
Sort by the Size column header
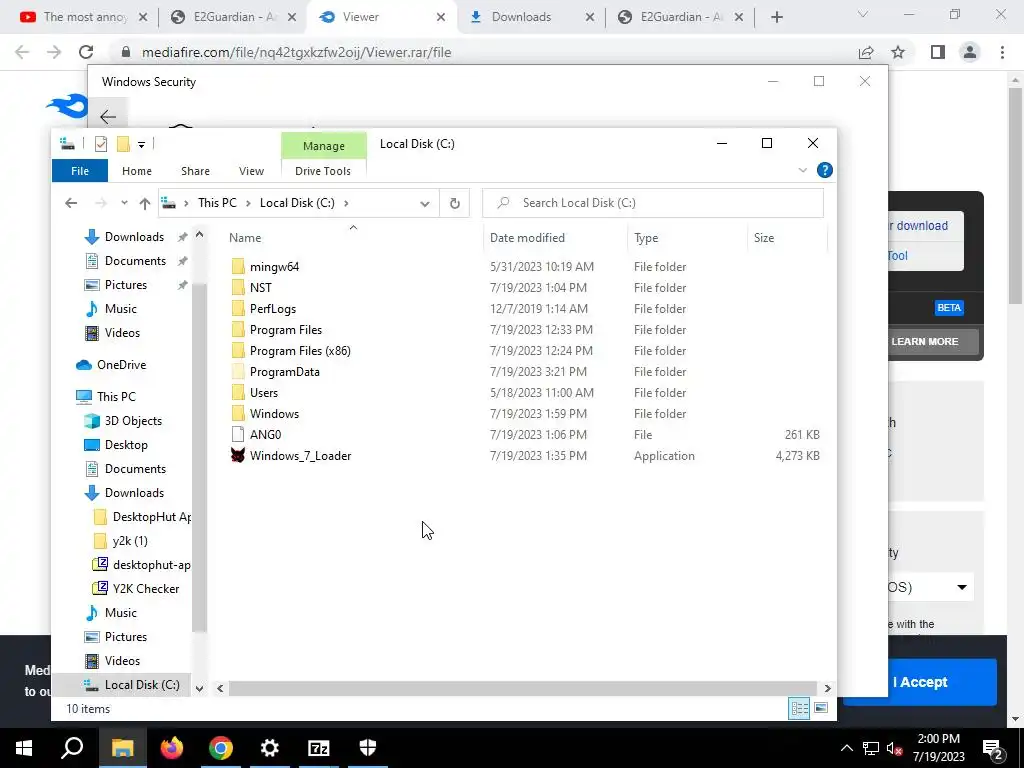(763, 238)
